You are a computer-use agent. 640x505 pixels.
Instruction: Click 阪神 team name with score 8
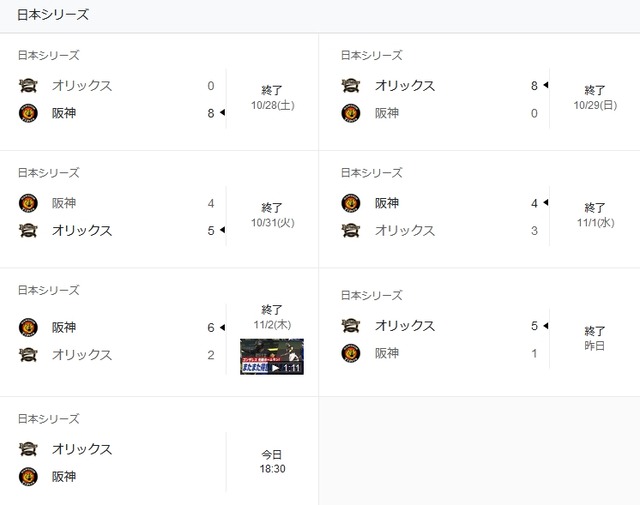pyautogui.click(x=64, y=113)
